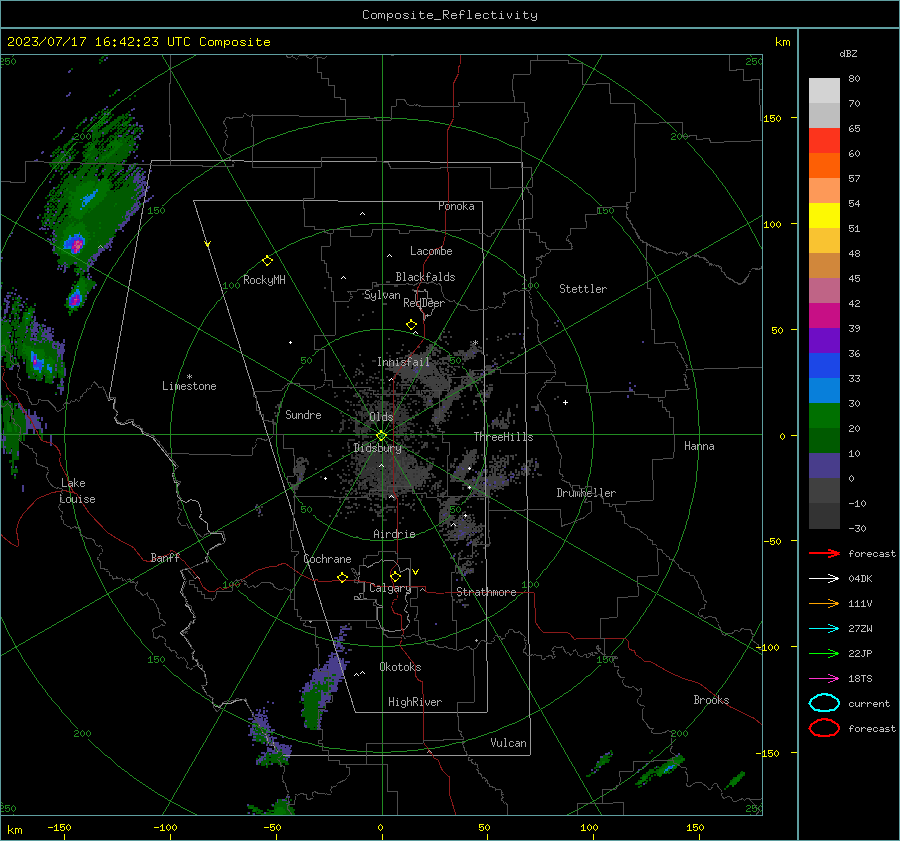Click the green 22JP arrow icon
The height and width of the screenshot is (841, 900).
click(x=824, y=653)
